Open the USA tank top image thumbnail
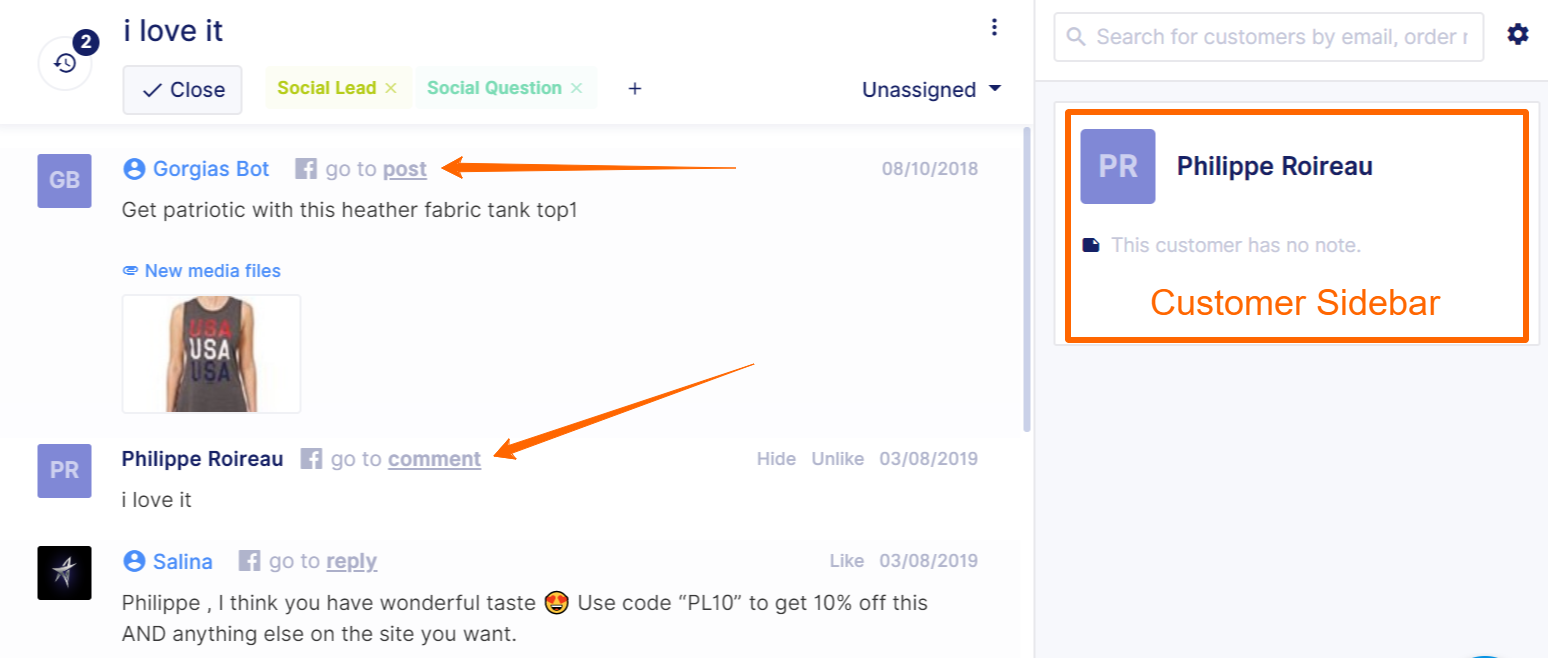 (x=211, y=354)
